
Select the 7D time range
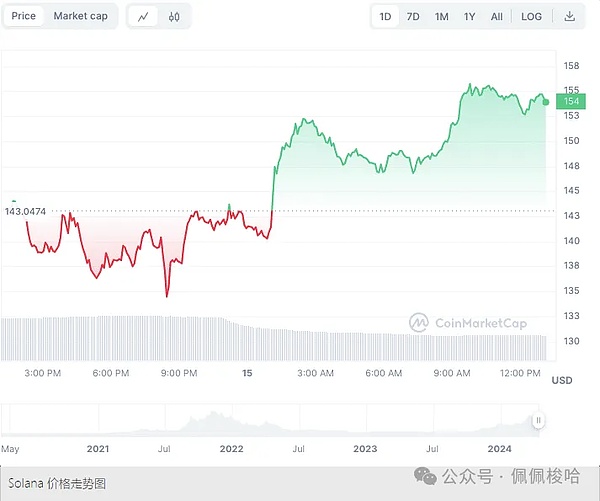[x=413, y=16]
